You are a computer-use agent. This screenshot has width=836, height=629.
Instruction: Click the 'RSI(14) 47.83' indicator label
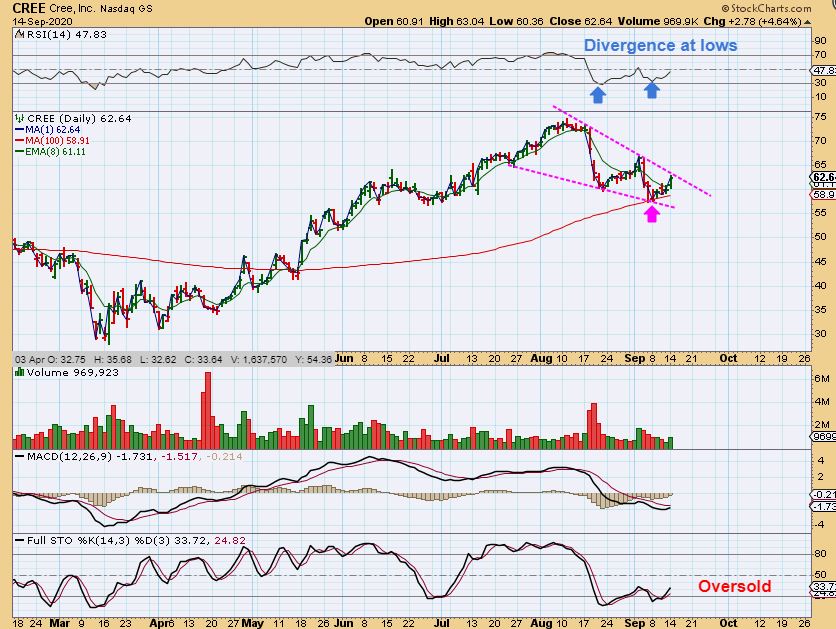[67, 34]
